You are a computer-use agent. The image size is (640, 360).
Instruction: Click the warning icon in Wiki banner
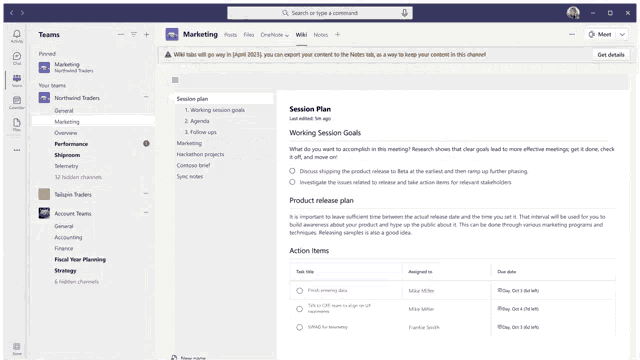click(168, 55)
